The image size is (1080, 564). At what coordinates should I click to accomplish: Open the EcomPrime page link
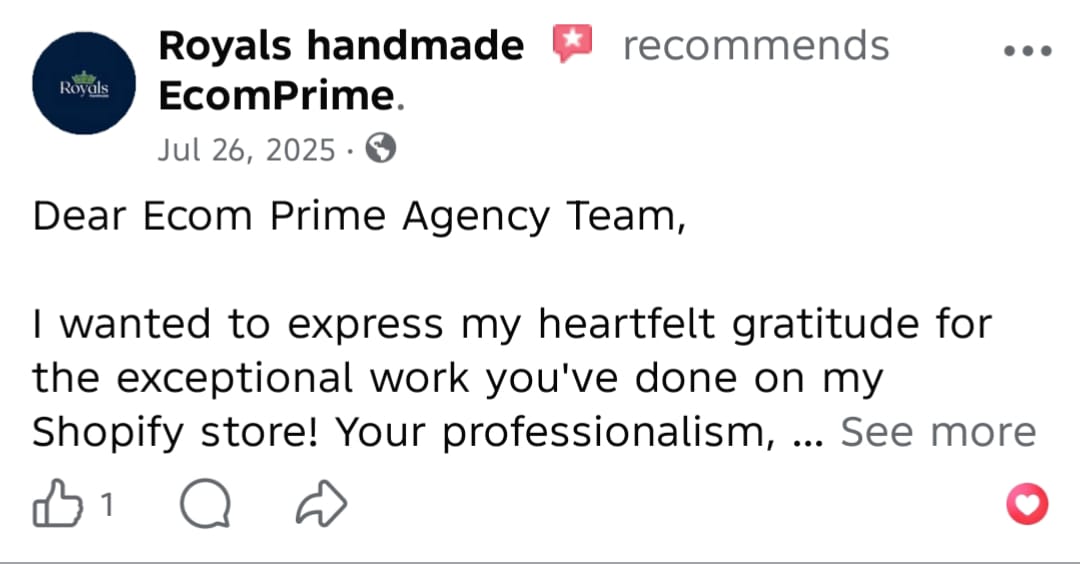(x=277, y=96)
